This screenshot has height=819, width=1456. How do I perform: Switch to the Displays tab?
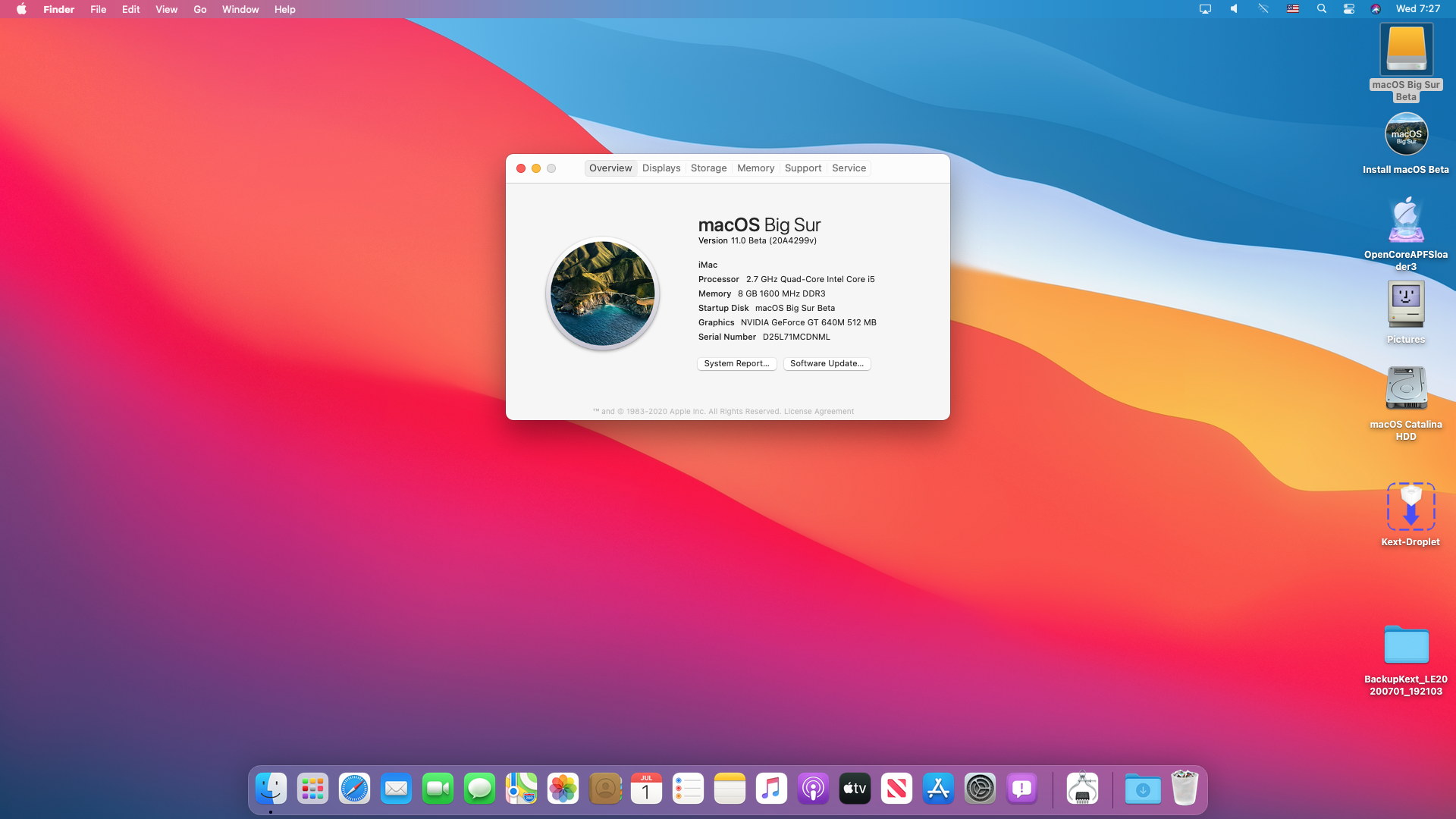pos(661,168)
